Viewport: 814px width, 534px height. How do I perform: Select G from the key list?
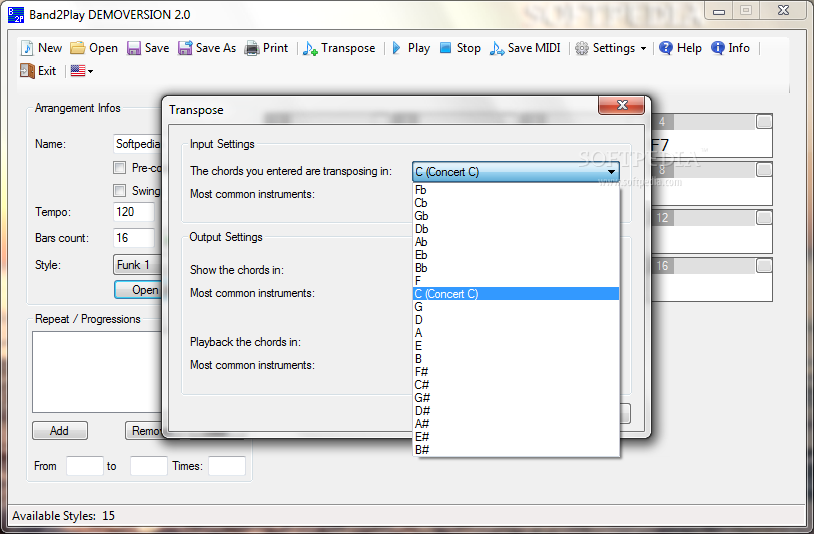516,307
